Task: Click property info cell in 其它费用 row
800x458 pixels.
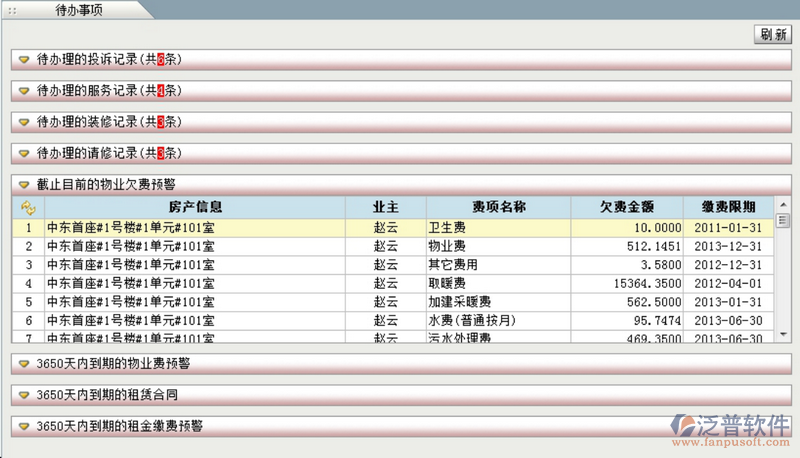Action: 195,265
